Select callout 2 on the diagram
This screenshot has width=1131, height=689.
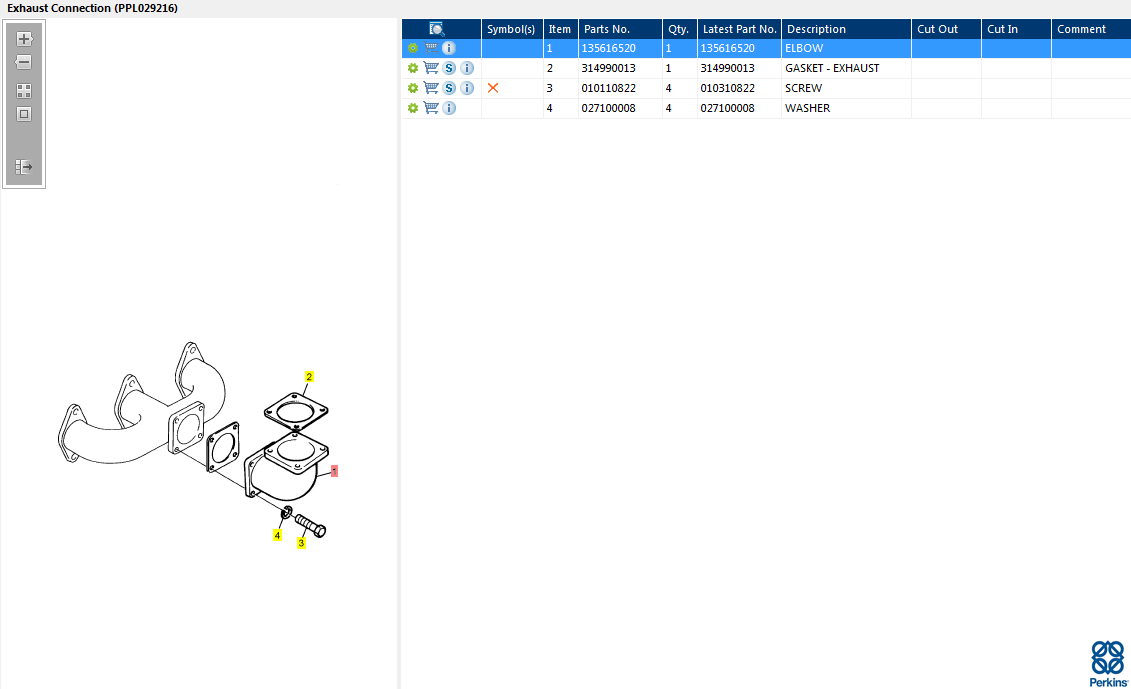click(x=309, y=377)
